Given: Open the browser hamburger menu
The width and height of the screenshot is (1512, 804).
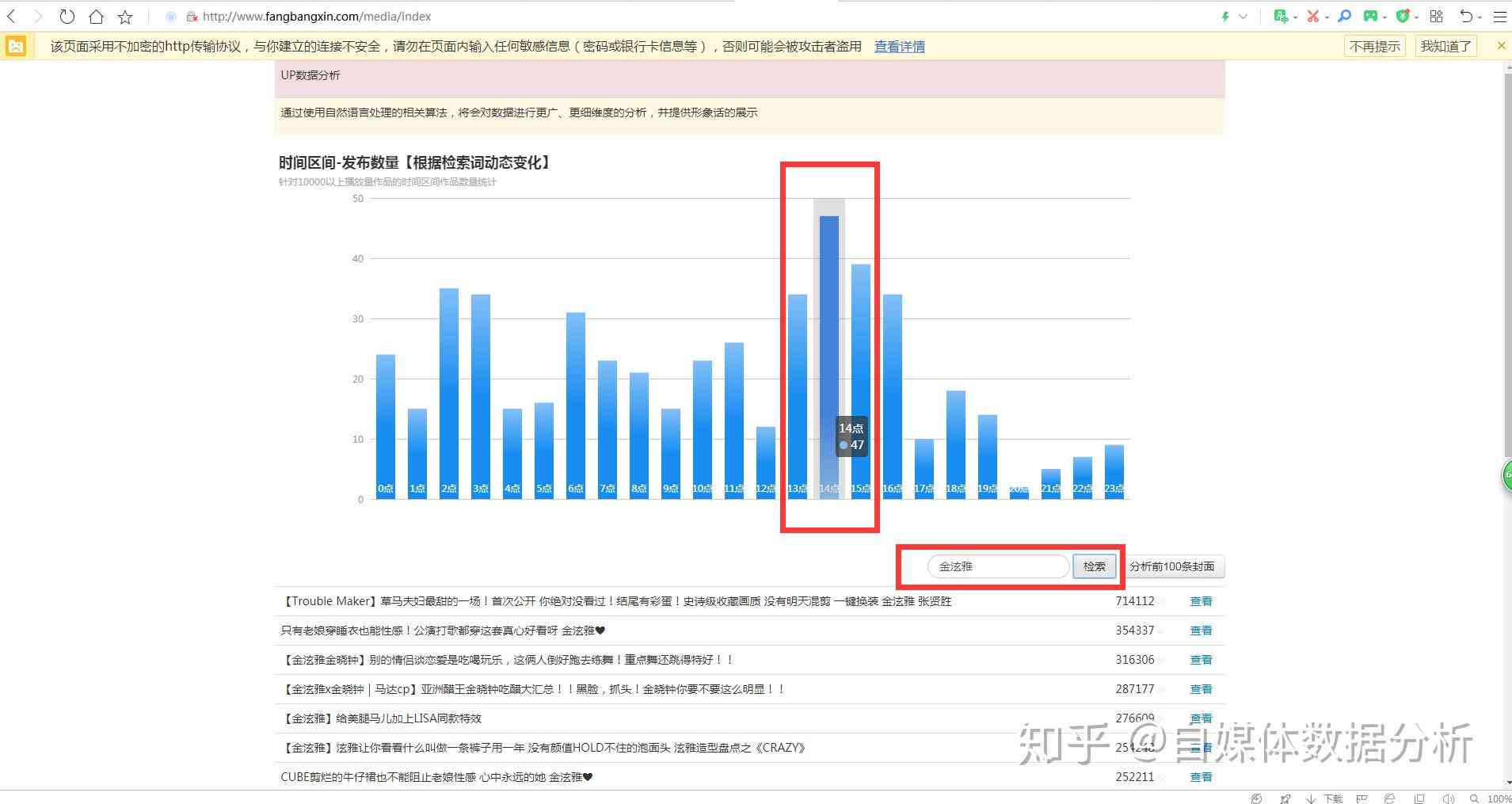Looking at the screenshot, I should click(1499, 16).
